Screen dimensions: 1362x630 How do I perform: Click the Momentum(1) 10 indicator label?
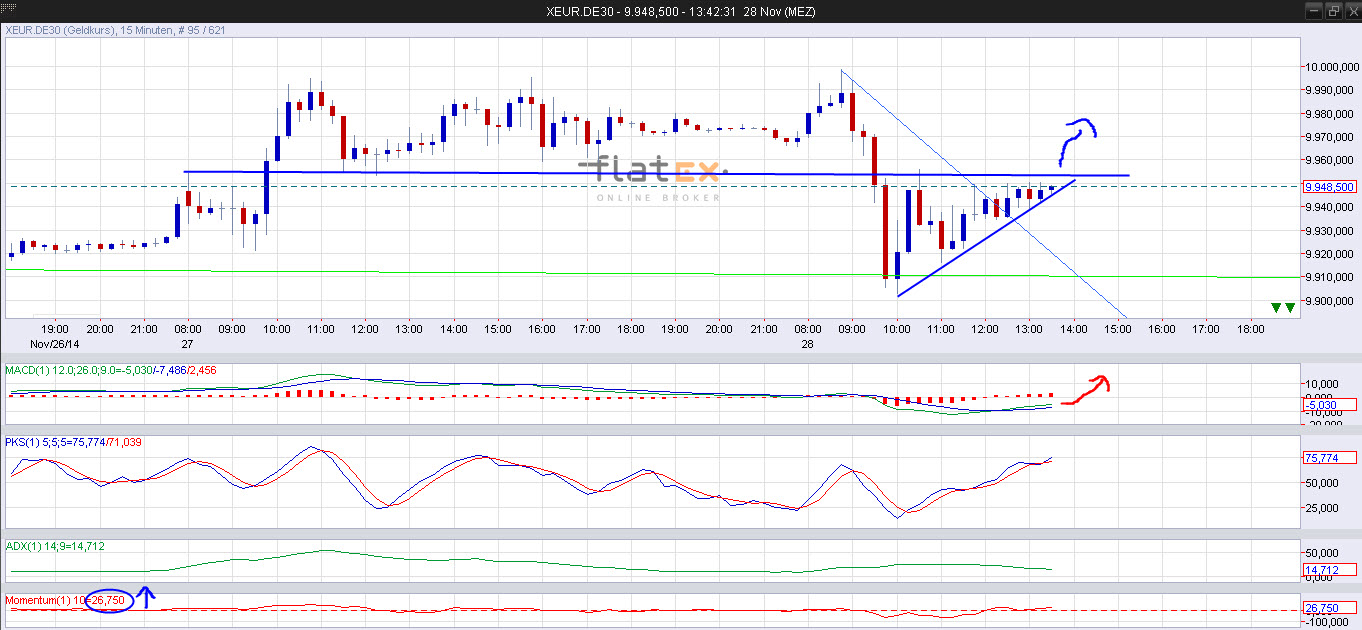[x=40, y=600]
